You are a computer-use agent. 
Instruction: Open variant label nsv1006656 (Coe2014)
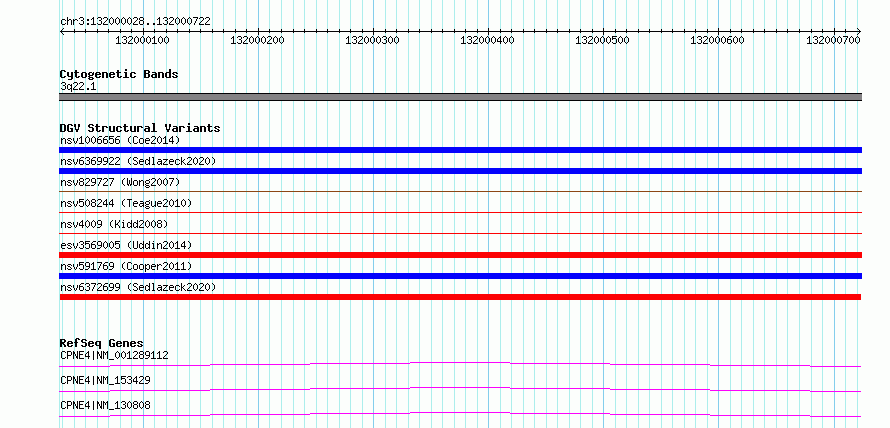pyautogui.click(x=120, y=140)
